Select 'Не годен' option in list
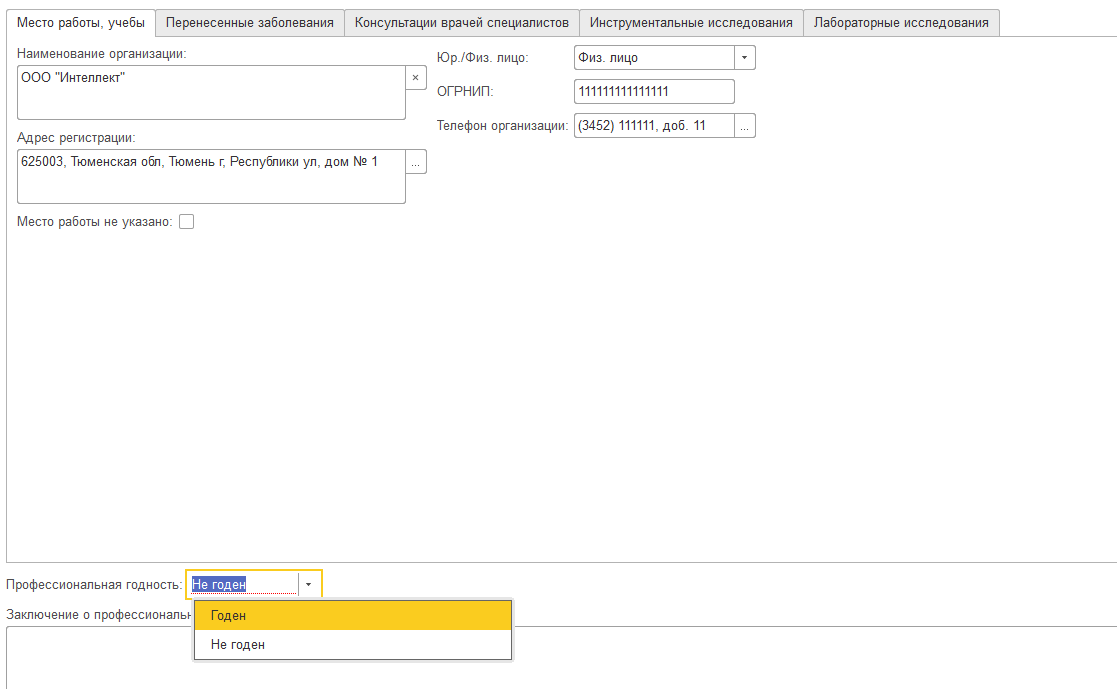 point(352,645)
